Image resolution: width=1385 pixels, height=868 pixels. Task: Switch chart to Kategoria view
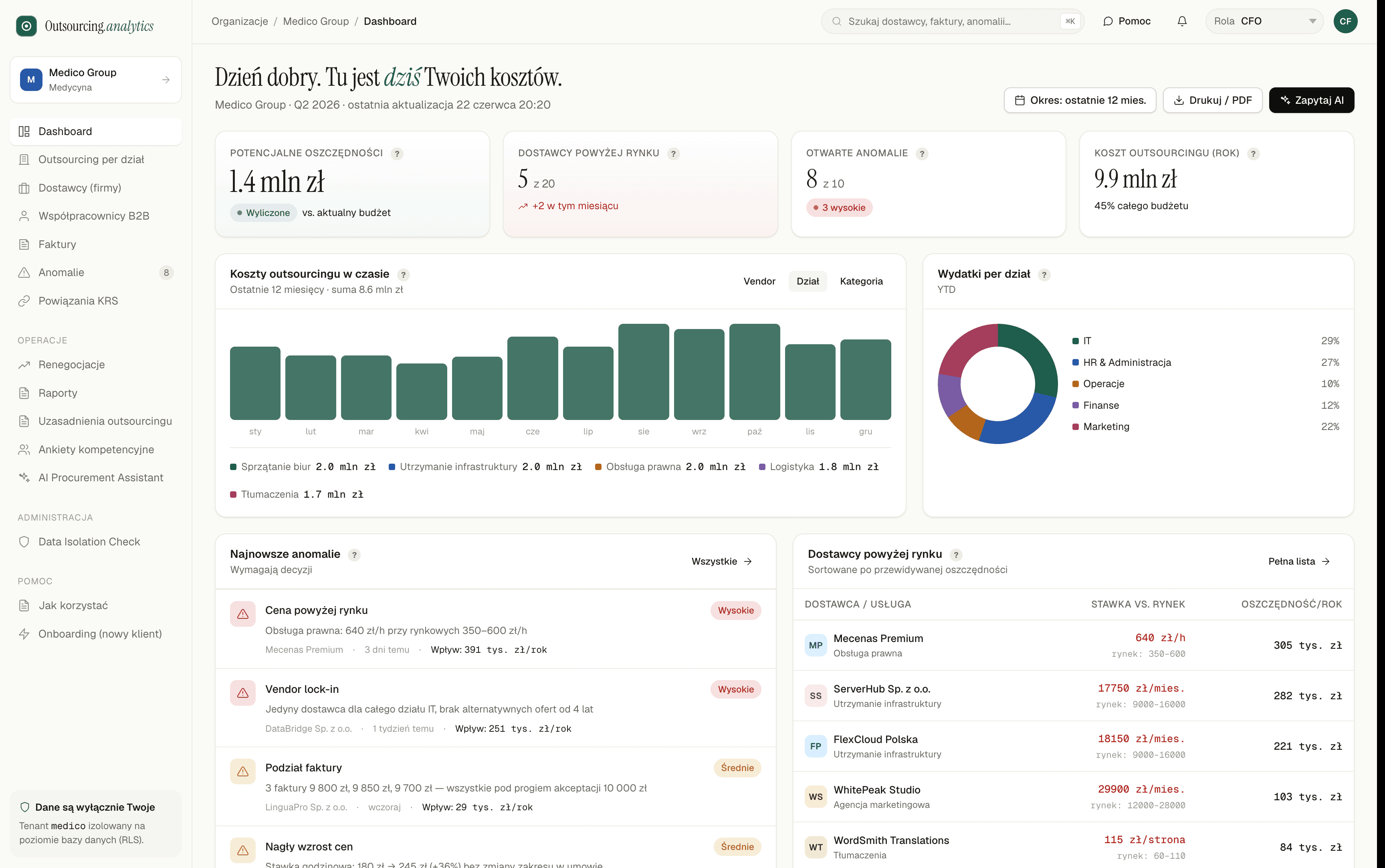click(x=861, y=281)
